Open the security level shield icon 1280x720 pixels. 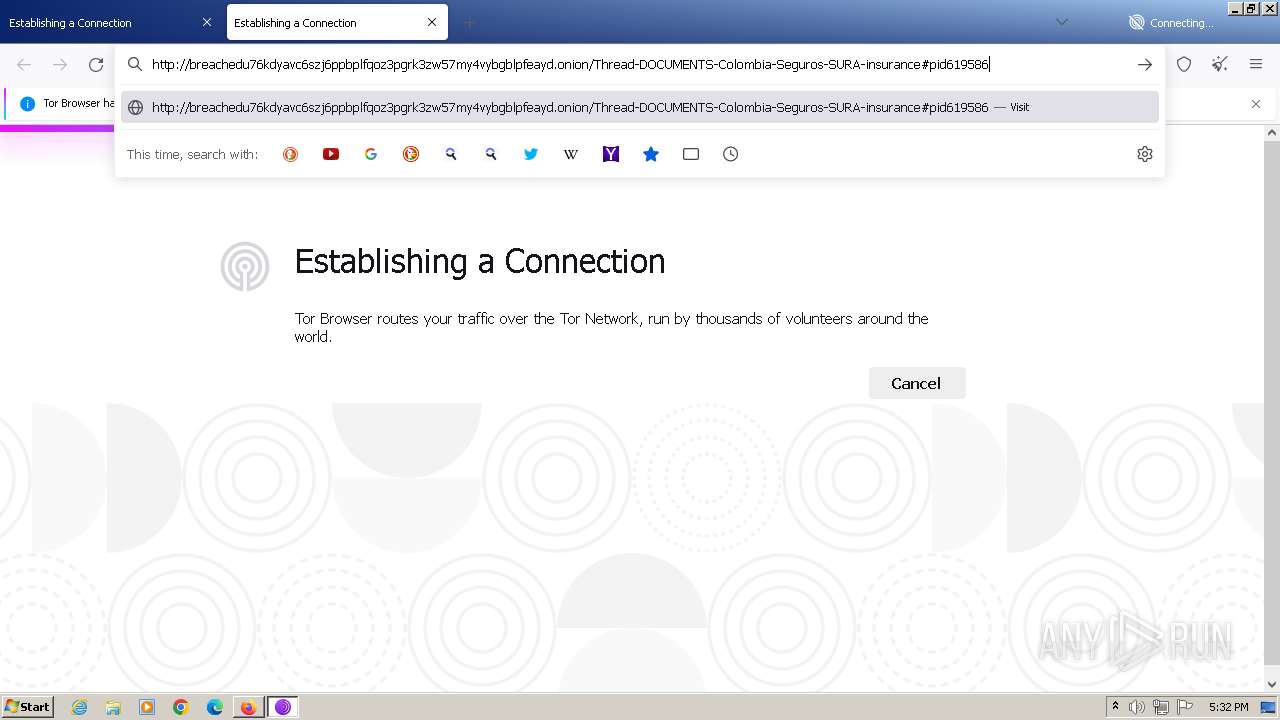[1184, 64]
